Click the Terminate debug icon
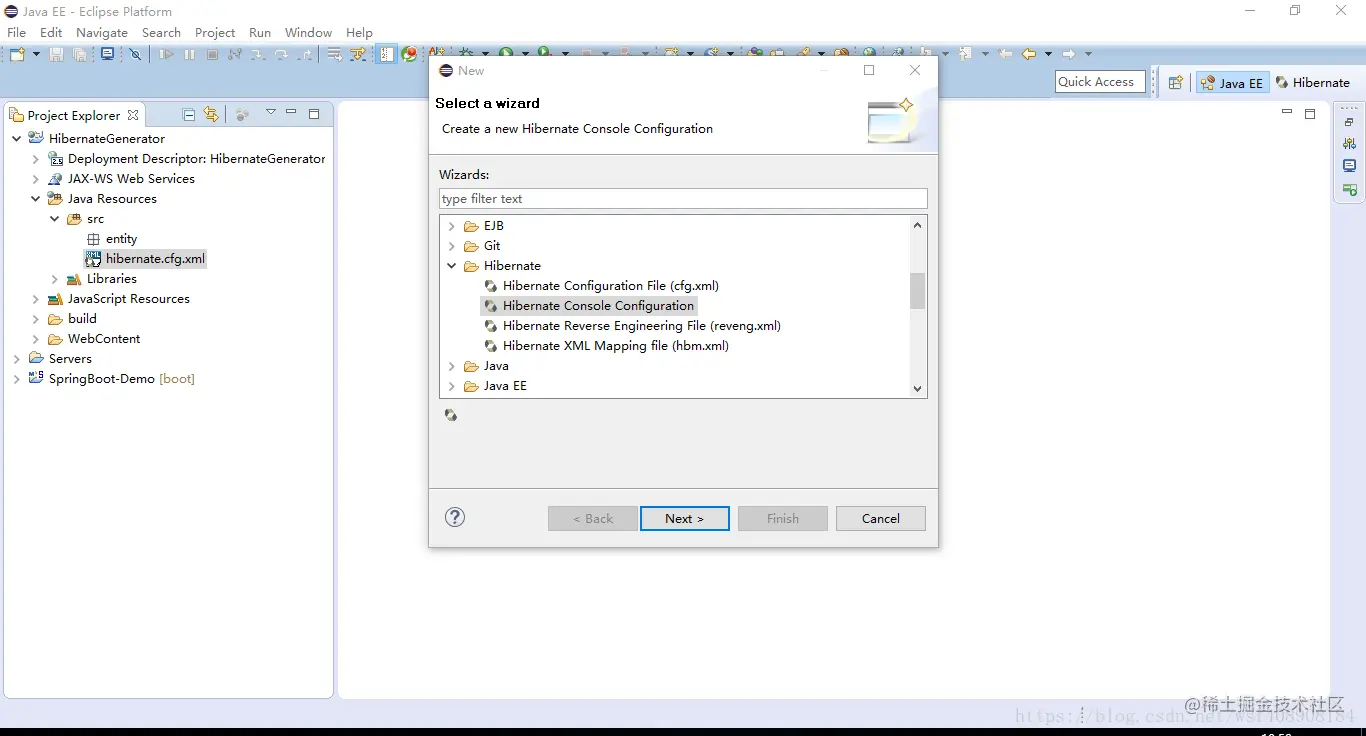Viewport: 1366px width, 736px height. (x=212, y=54)
